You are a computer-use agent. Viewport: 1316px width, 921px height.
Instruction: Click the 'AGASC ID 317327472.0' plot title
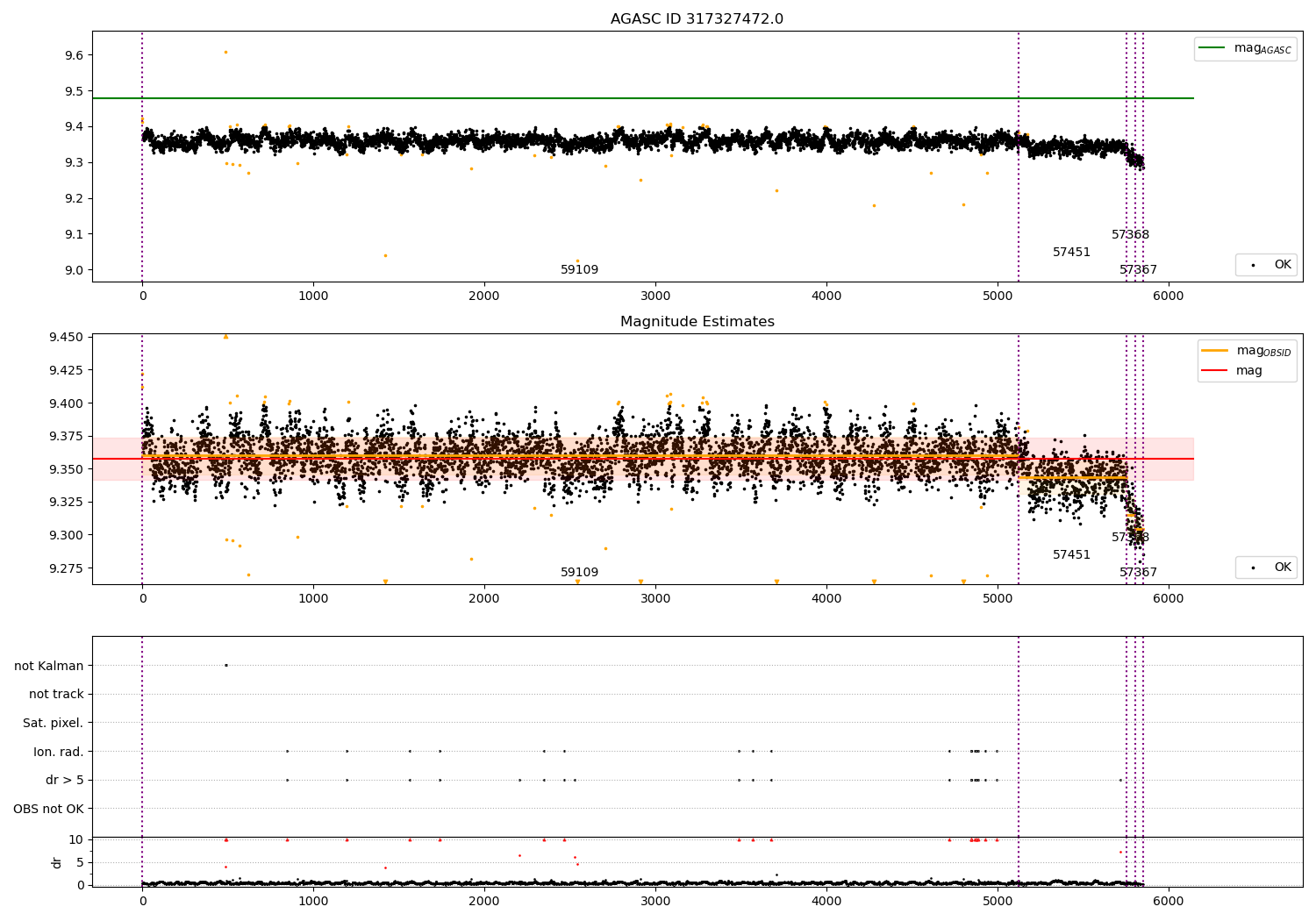[x=697, y=19]
